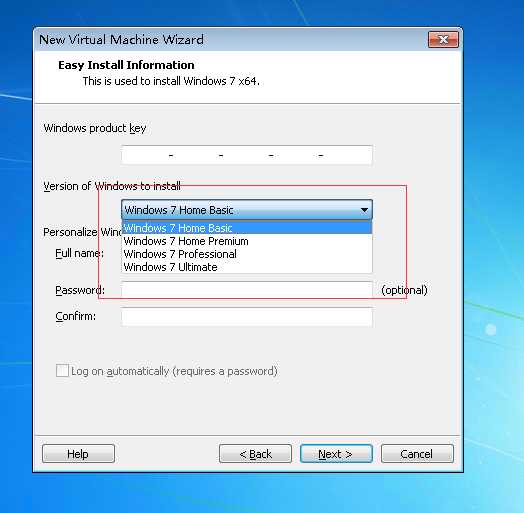Cancel the virtual machine wizard
Image resolution: width=524 pixels, height=513 pixels.
pyautogui.click(x=417, y=454)
